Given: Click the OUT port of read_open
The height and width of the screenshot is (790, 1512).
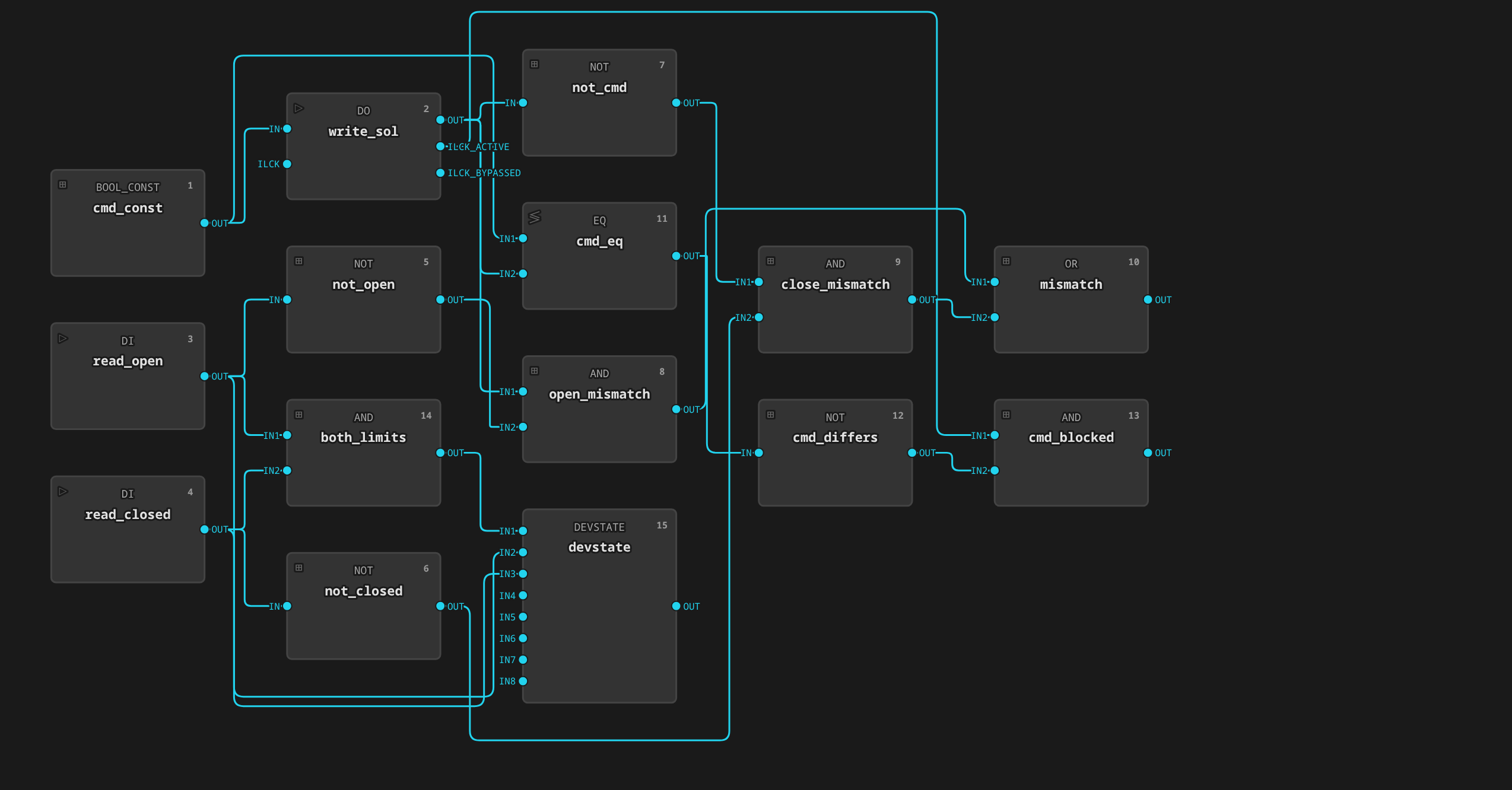Looking at the screenshot, I should (205, 376).
